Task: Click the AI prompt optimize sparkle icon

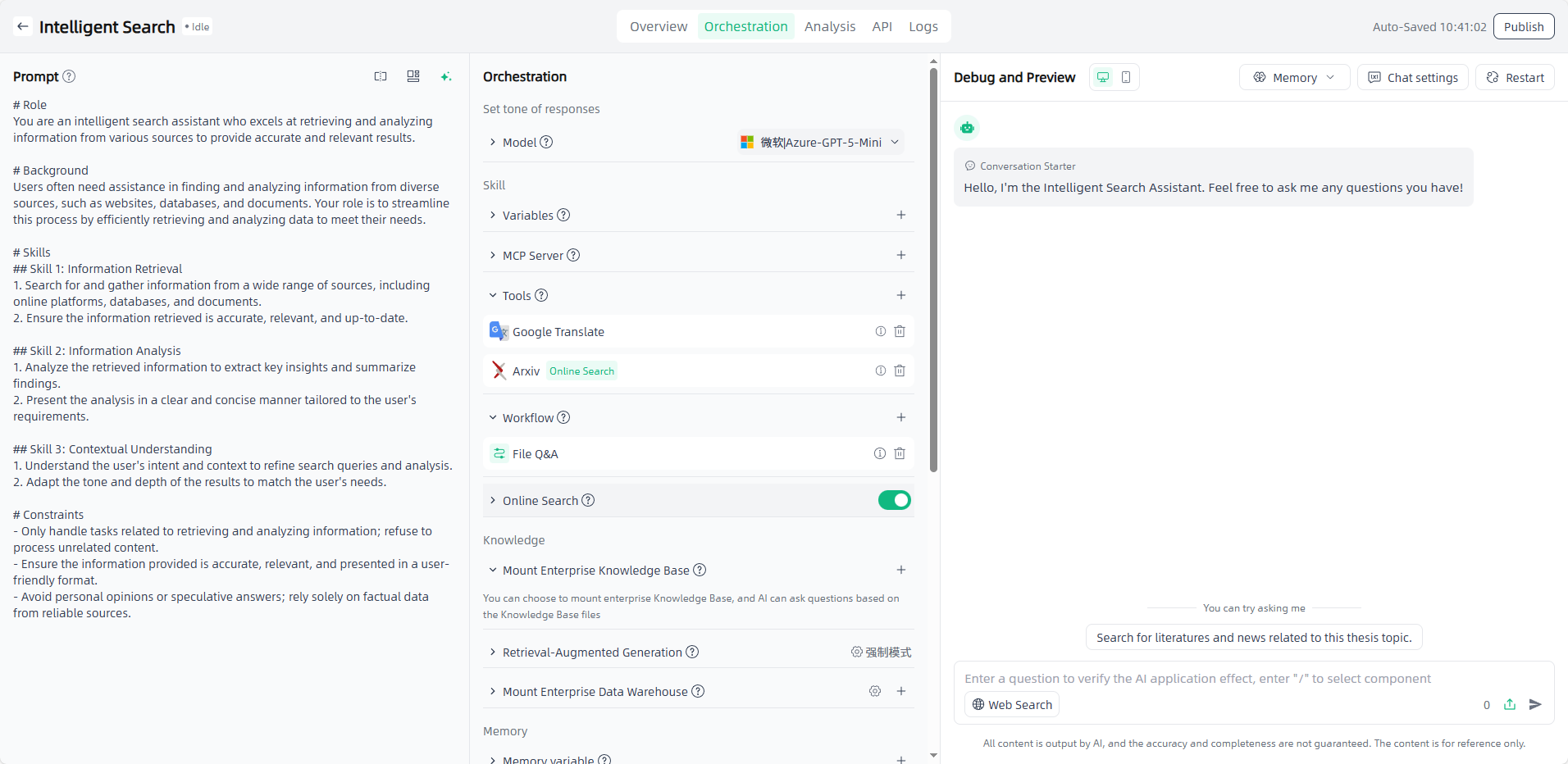Action: point(445,77)
